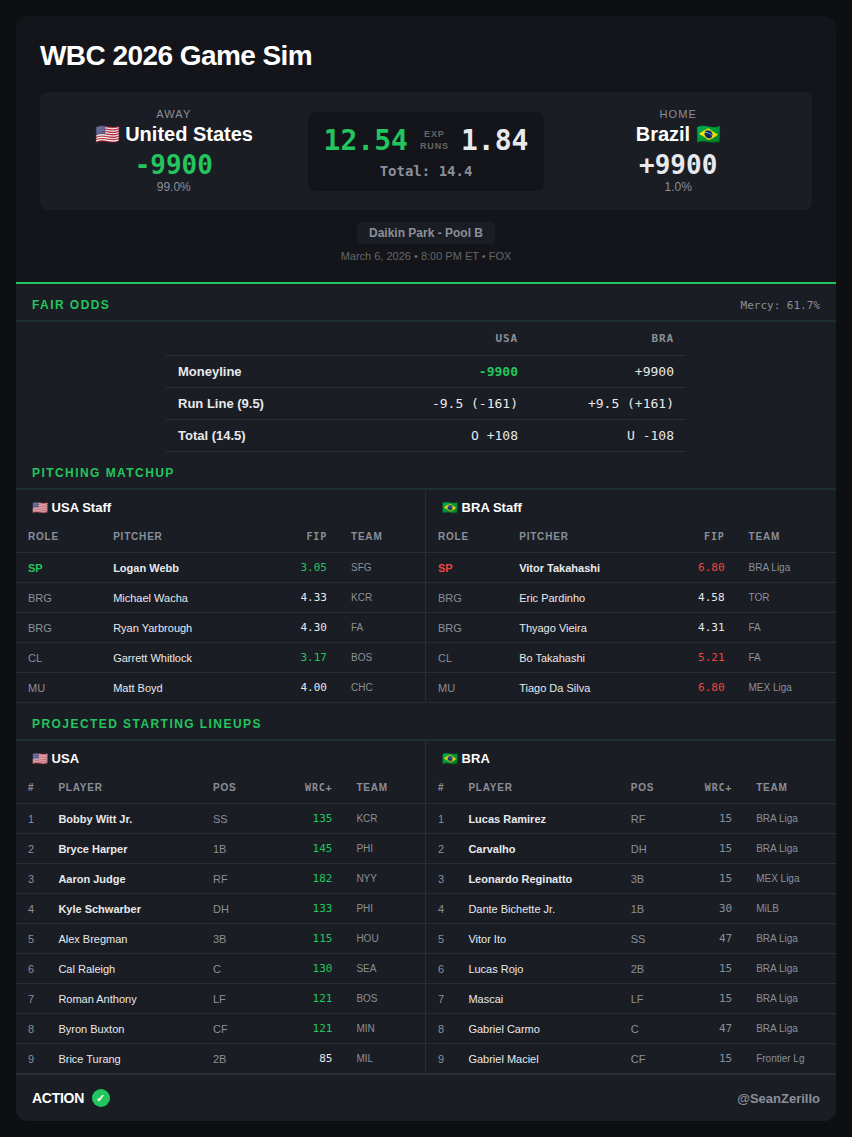The width and height of the screenshot is (852, 1137).
Task: Click the FIP column header under USA Staff
Action: 316,536
